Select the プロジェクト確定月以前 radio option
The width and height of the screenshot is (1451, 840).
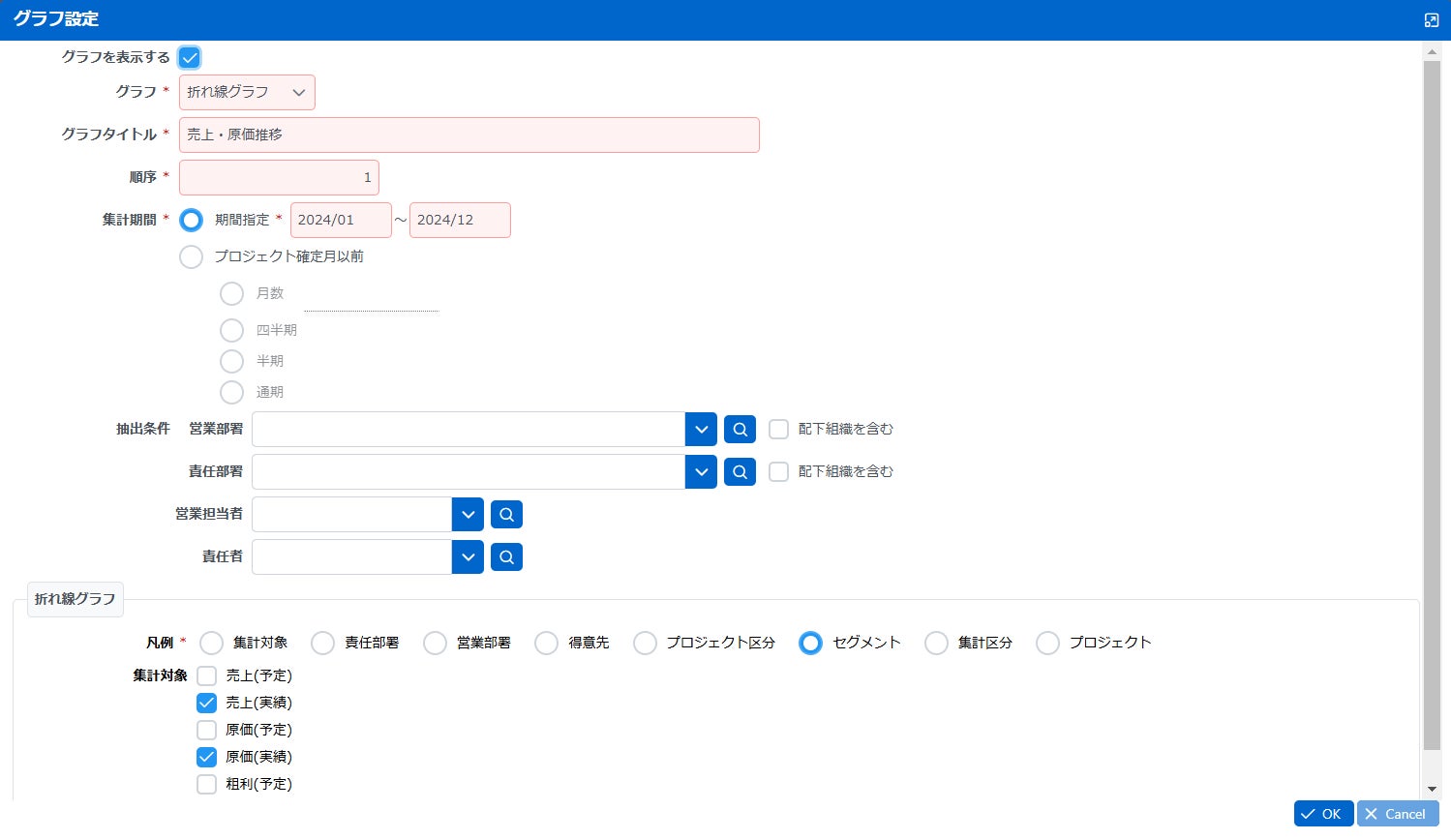[x=192, y=256]
